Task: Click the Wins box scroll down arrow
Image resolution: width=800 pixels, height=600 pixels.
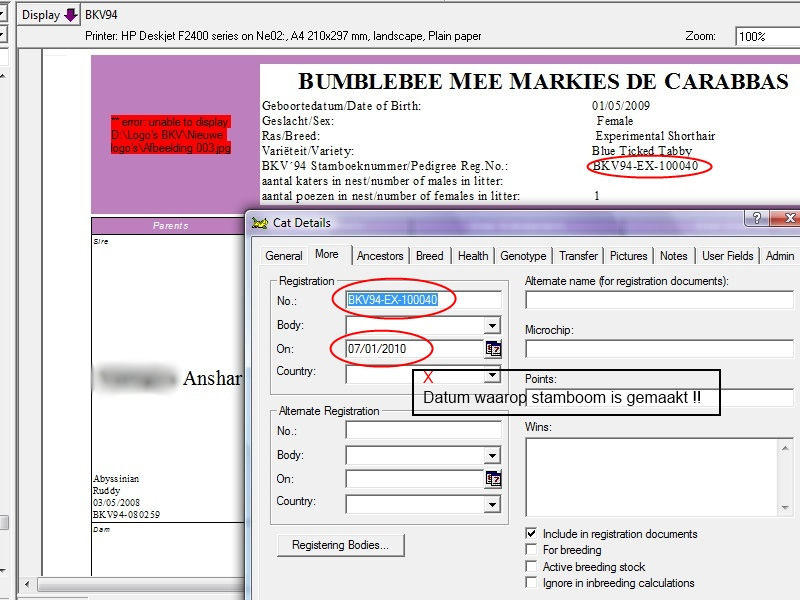Action: pos(785,508)
